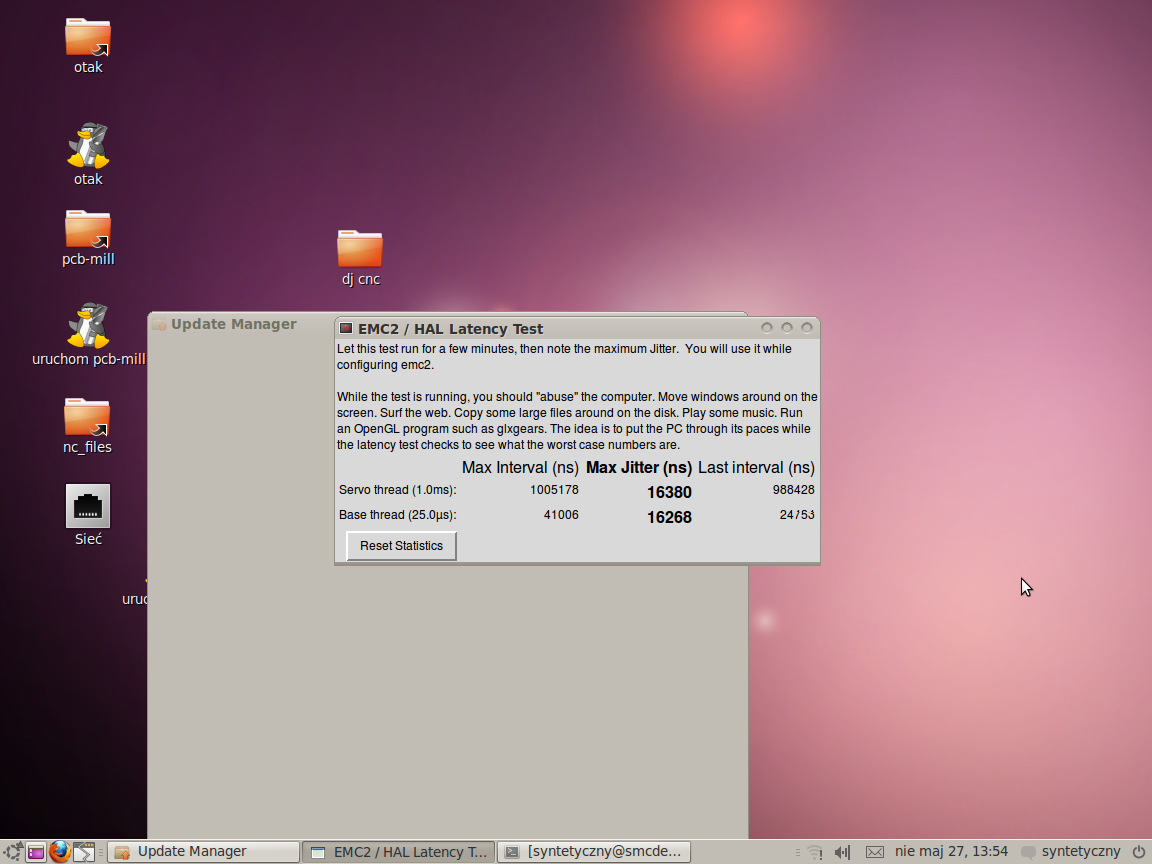Open the nc_files folder shortcut
The width and height of the screenshot is (1152, 864).
point(87,417)
